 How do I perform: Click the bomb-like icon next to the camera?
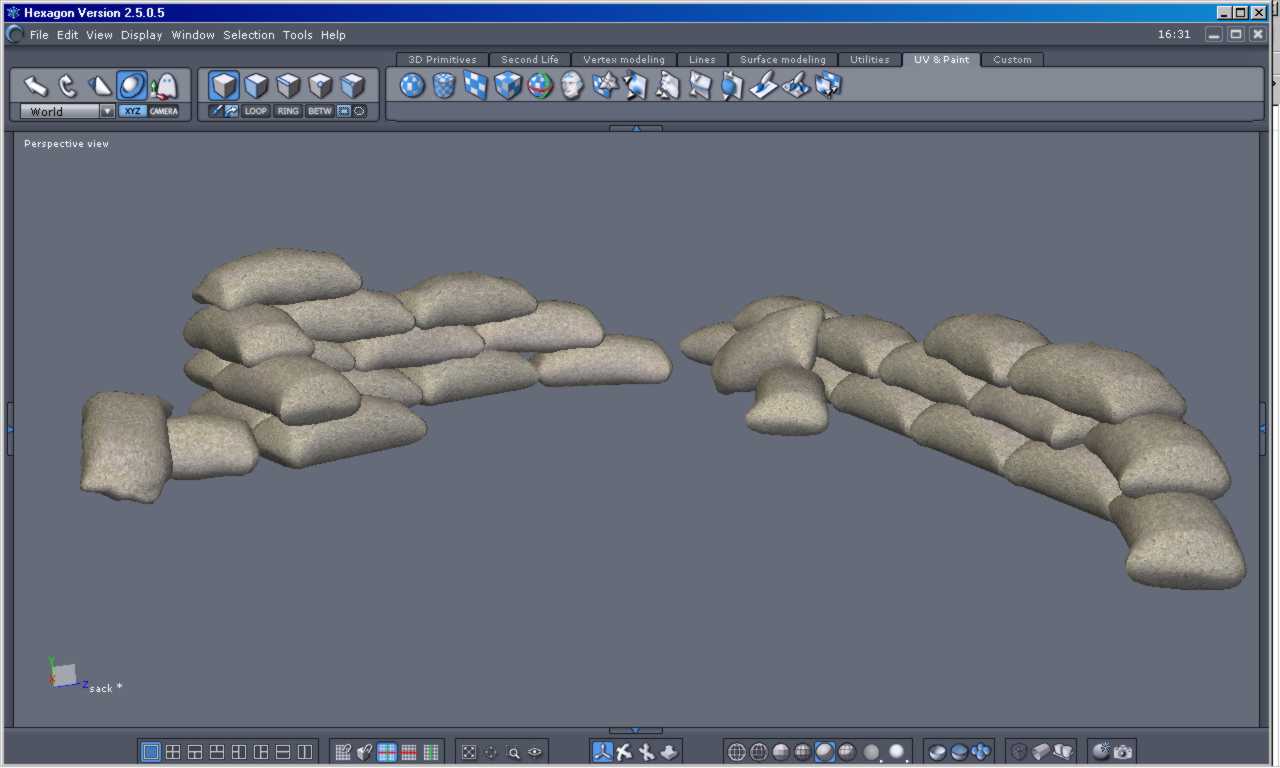point(1101,752)
